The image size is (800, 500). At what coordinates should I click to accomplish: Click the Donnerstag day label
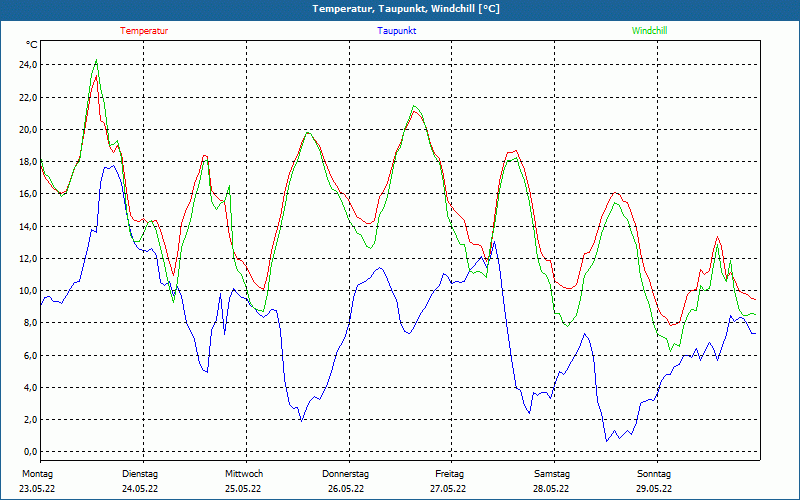point(345,474)
